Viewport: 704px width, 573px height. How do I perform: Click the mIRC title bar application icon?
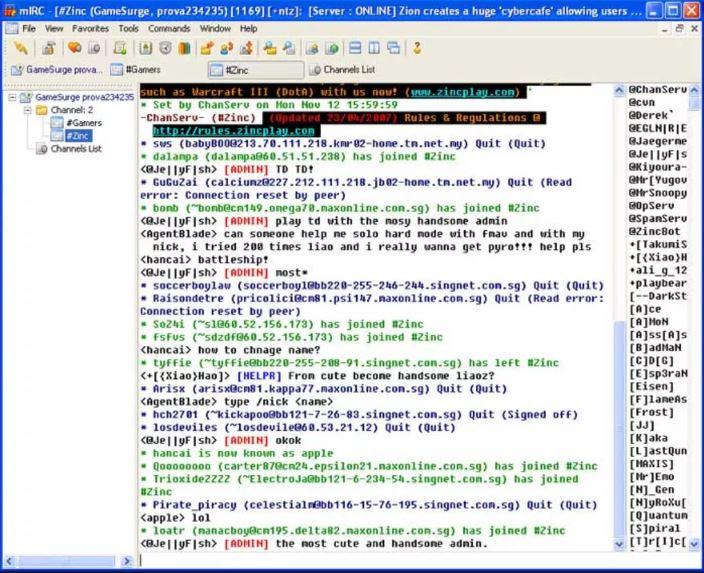point(9,10)
